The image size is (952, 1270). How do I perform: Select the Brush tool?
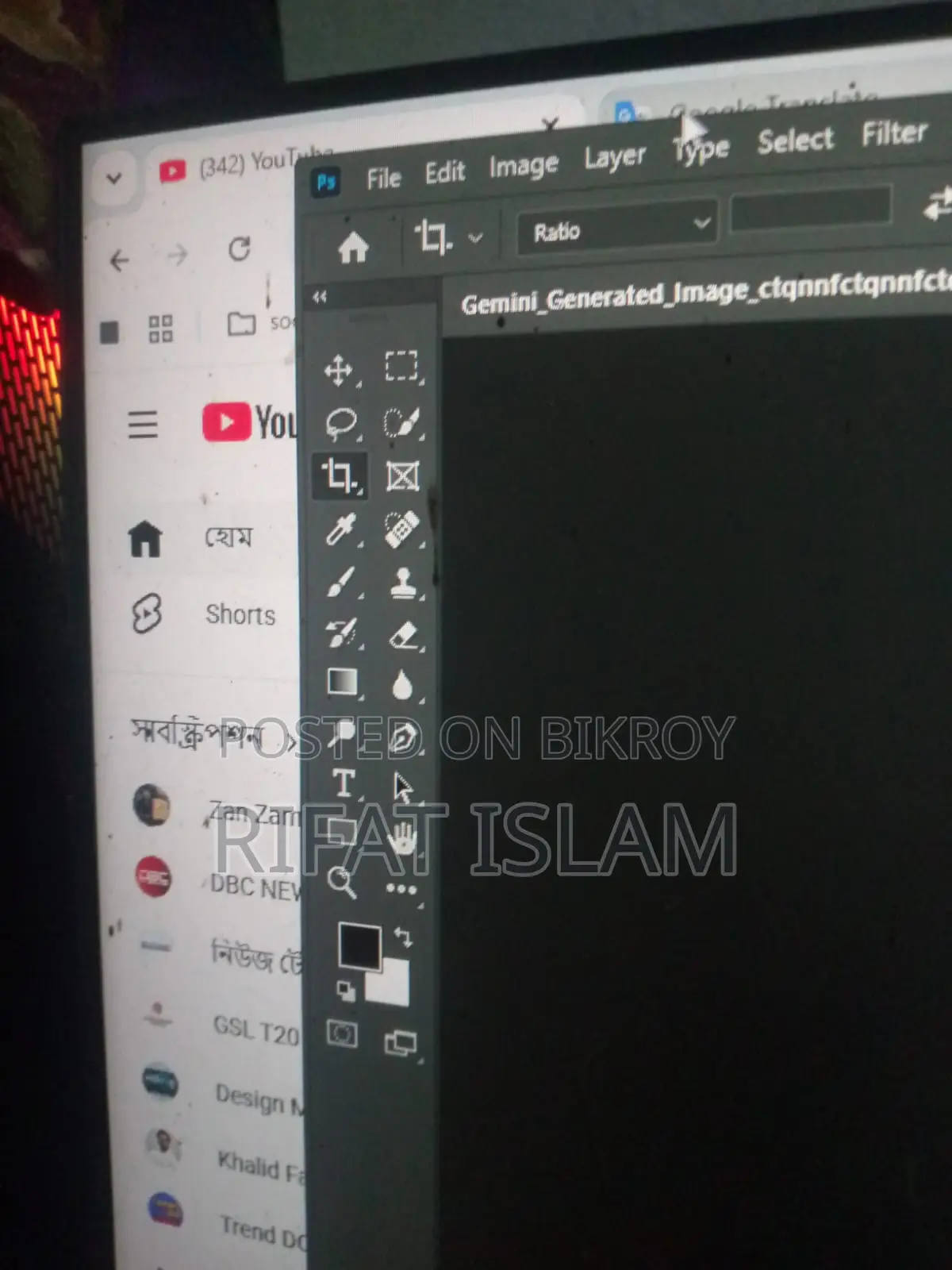pyautogui.click(x=342, y=581)
